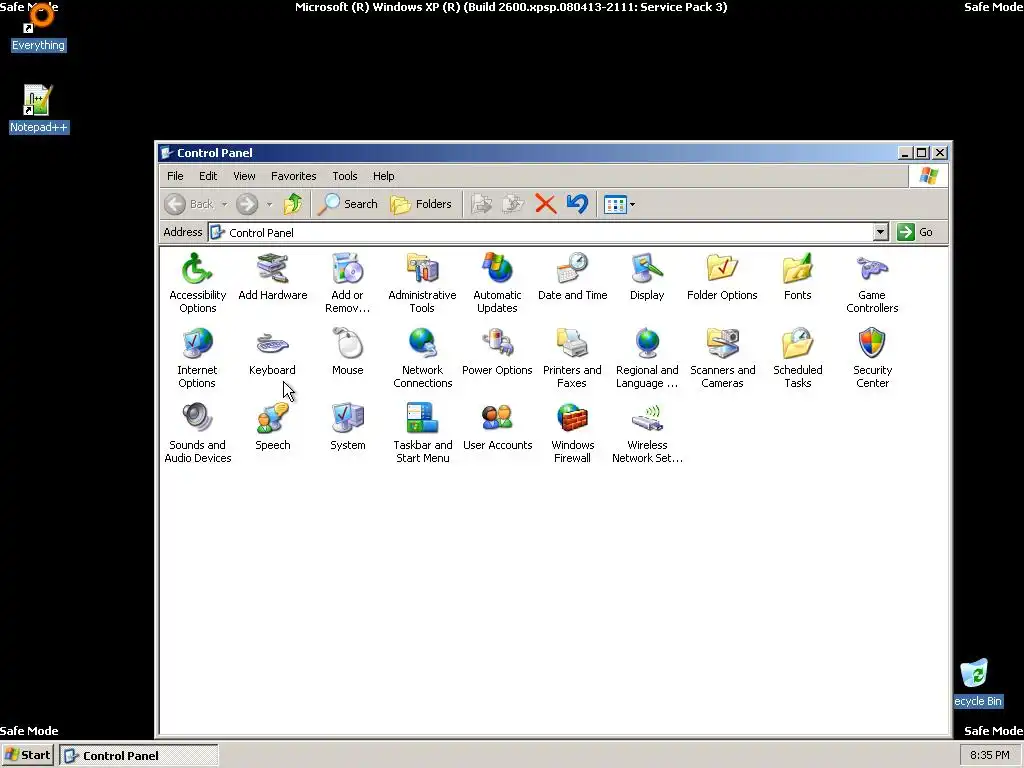Toggle the Folders pane button

click(421, 204)
